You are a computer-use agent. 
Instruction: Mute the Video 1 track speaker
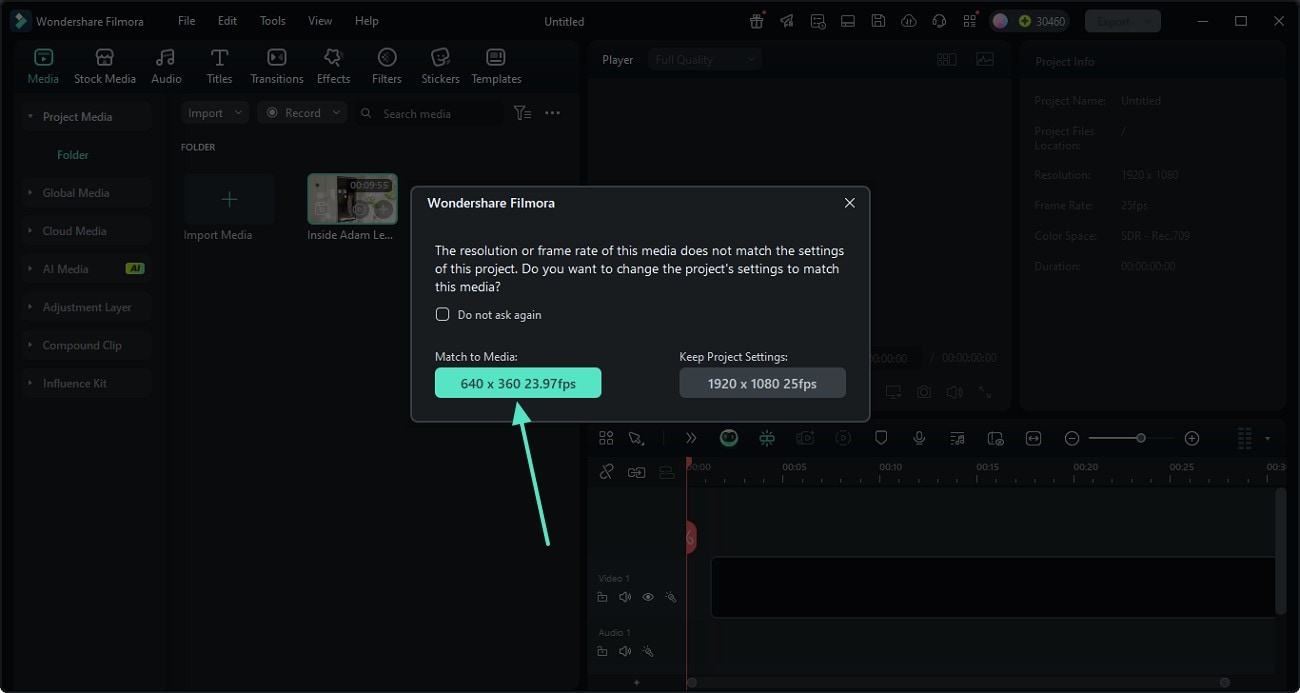pos(625,597)
